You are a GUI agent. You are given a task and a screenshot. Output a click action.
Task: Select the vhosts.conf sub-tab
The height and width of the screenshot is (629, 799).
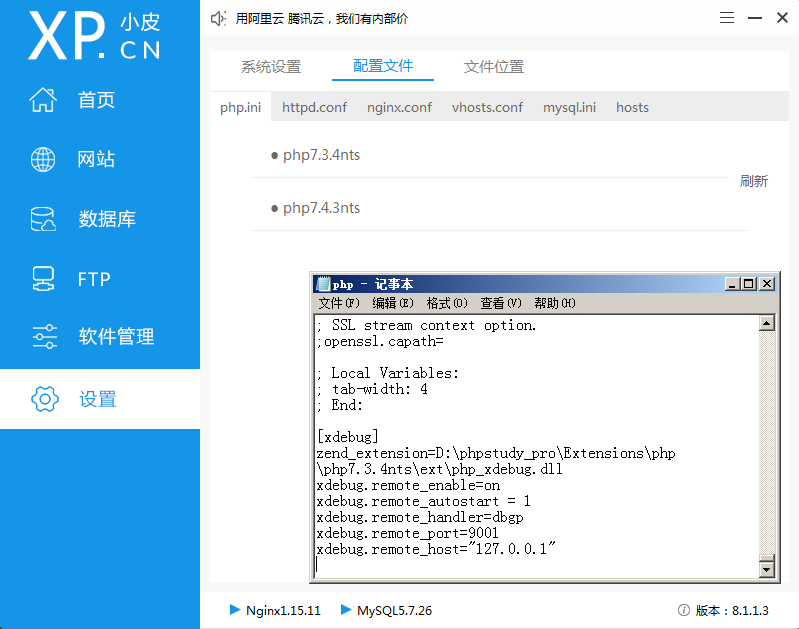[487, 108]
